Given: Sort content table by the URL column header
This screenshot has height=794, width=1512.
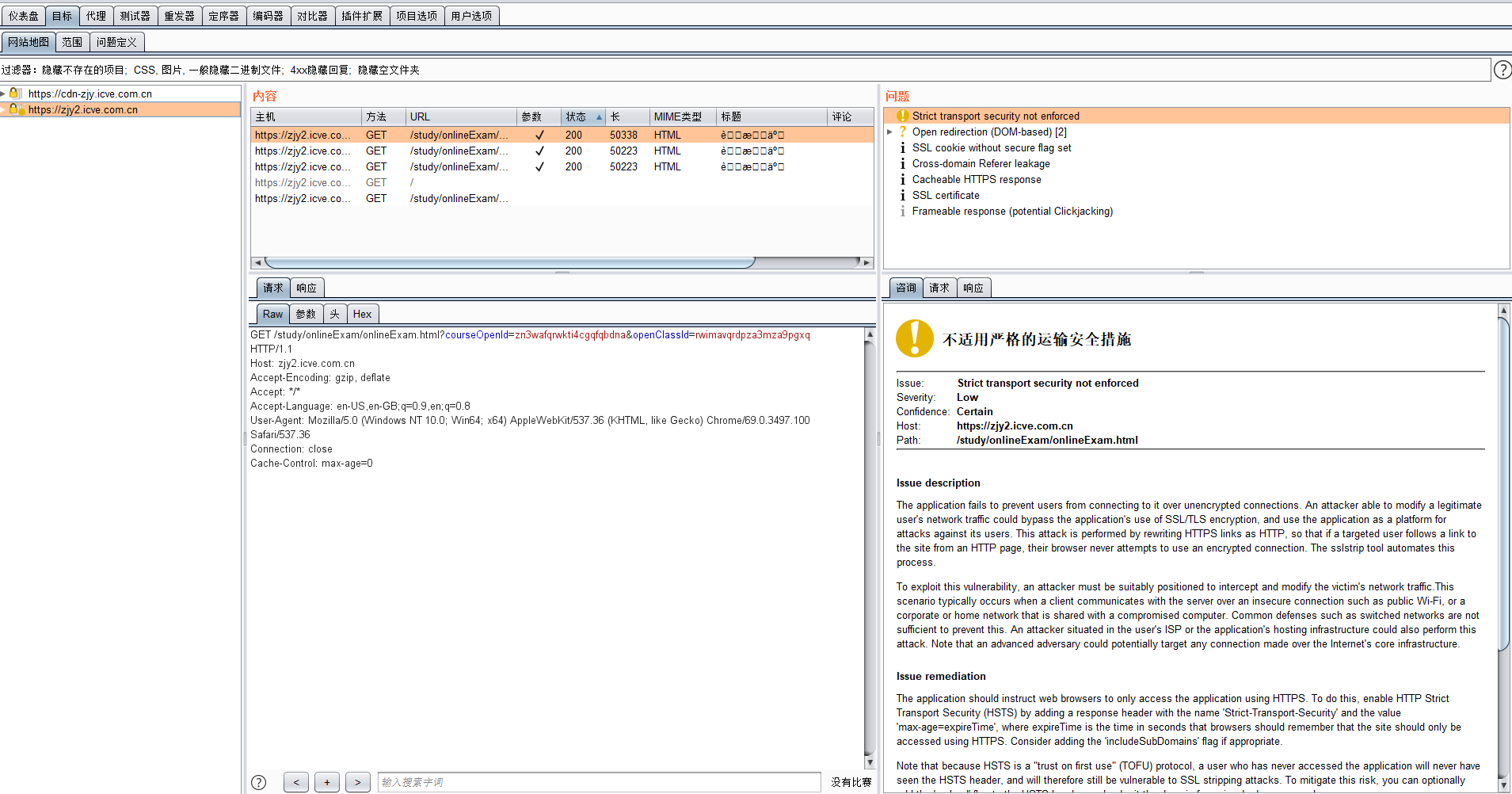Looking at the screenshot, I should tap(461, 116).
